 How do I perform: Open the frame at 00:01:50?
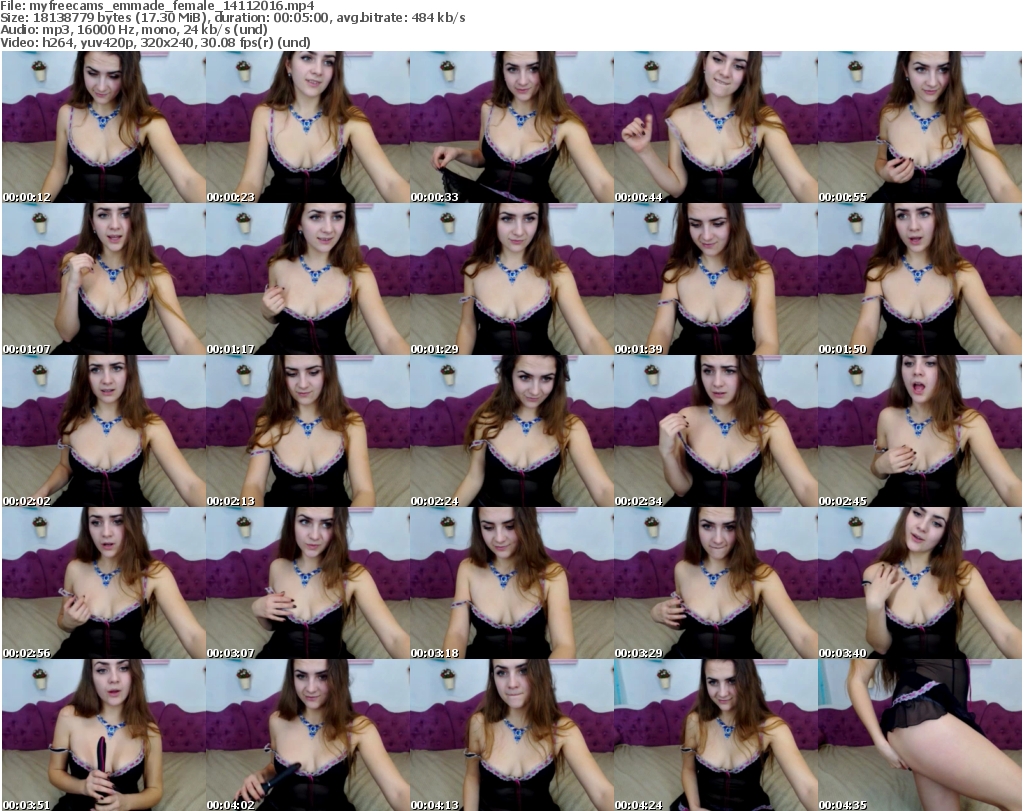pyautogui.click(x=919, y=280)
